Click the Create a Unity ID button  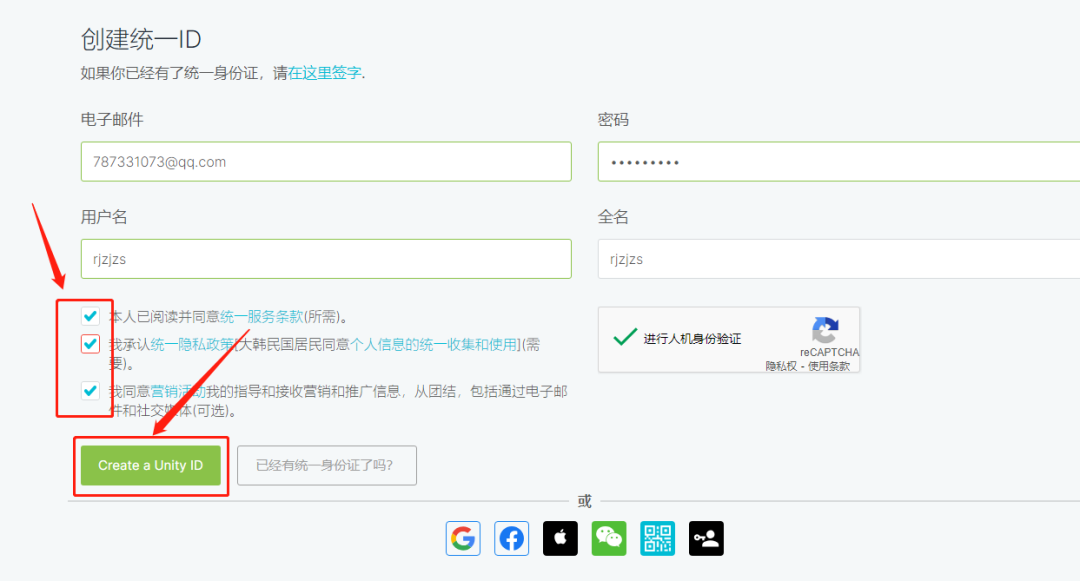[151, 465]
